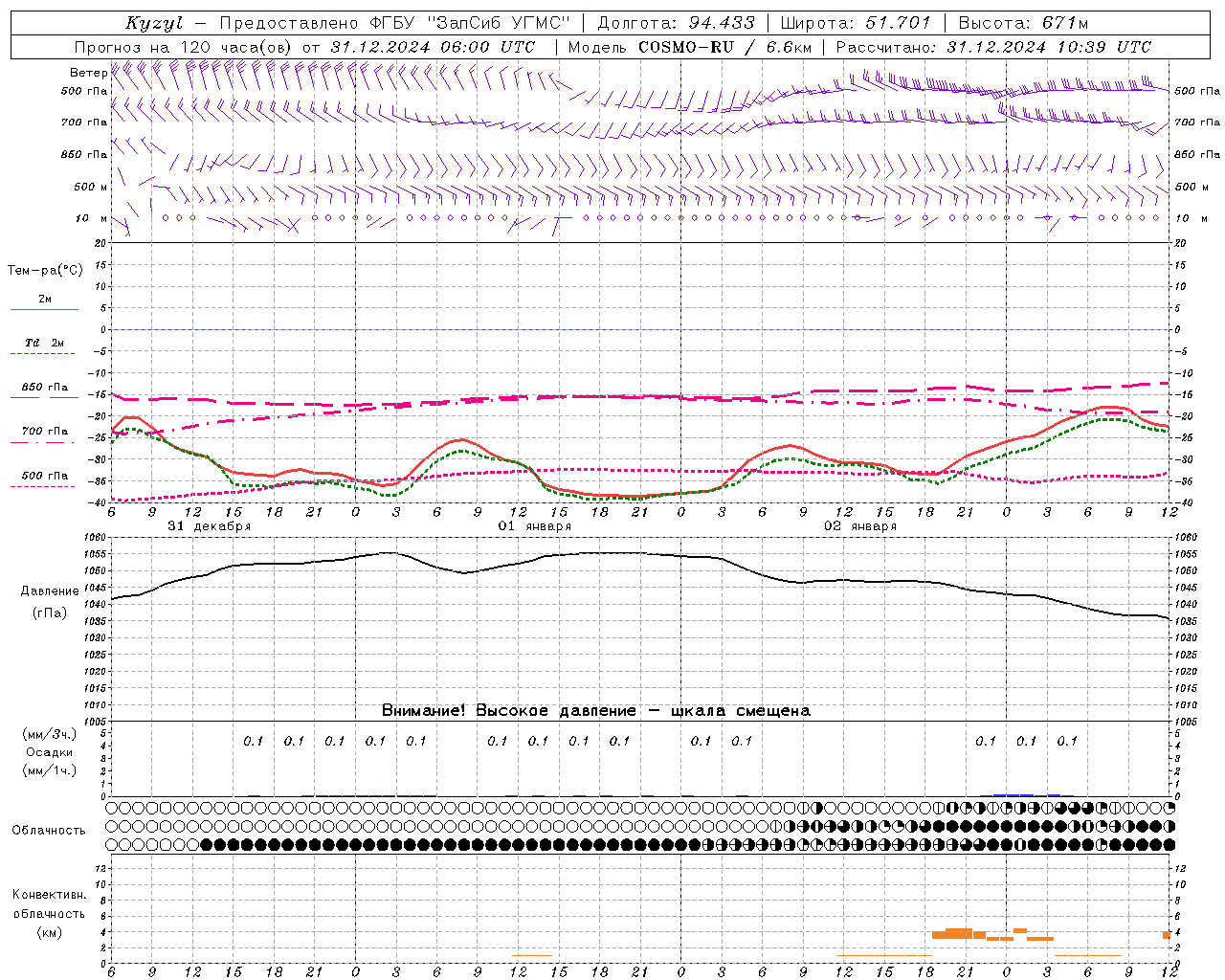This screenshot has height=980, width=1225.
Task: Click the Тем-ра(°C) axis title
Action: point(45,271)
